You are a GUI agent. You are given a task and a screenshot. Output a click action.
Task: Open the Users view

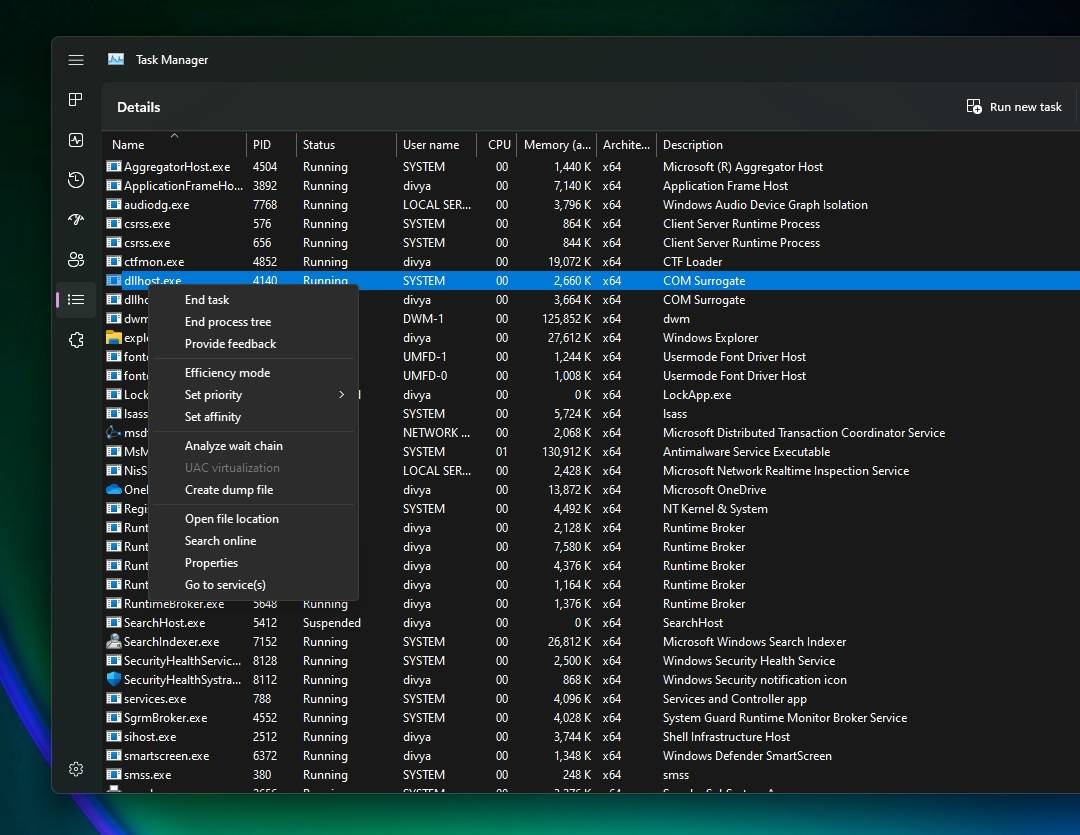point(75,259)
